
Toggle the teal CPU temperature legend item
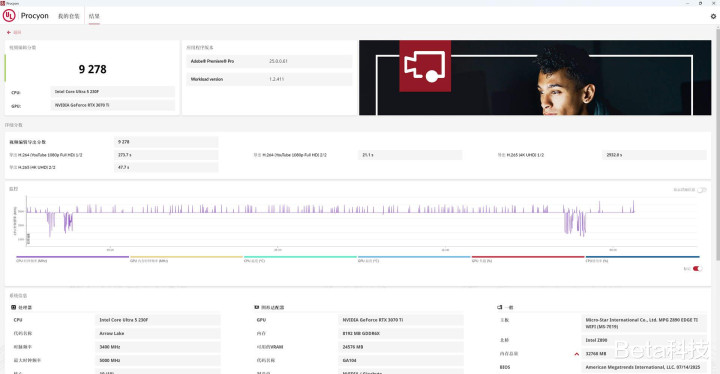pos(300,259)
